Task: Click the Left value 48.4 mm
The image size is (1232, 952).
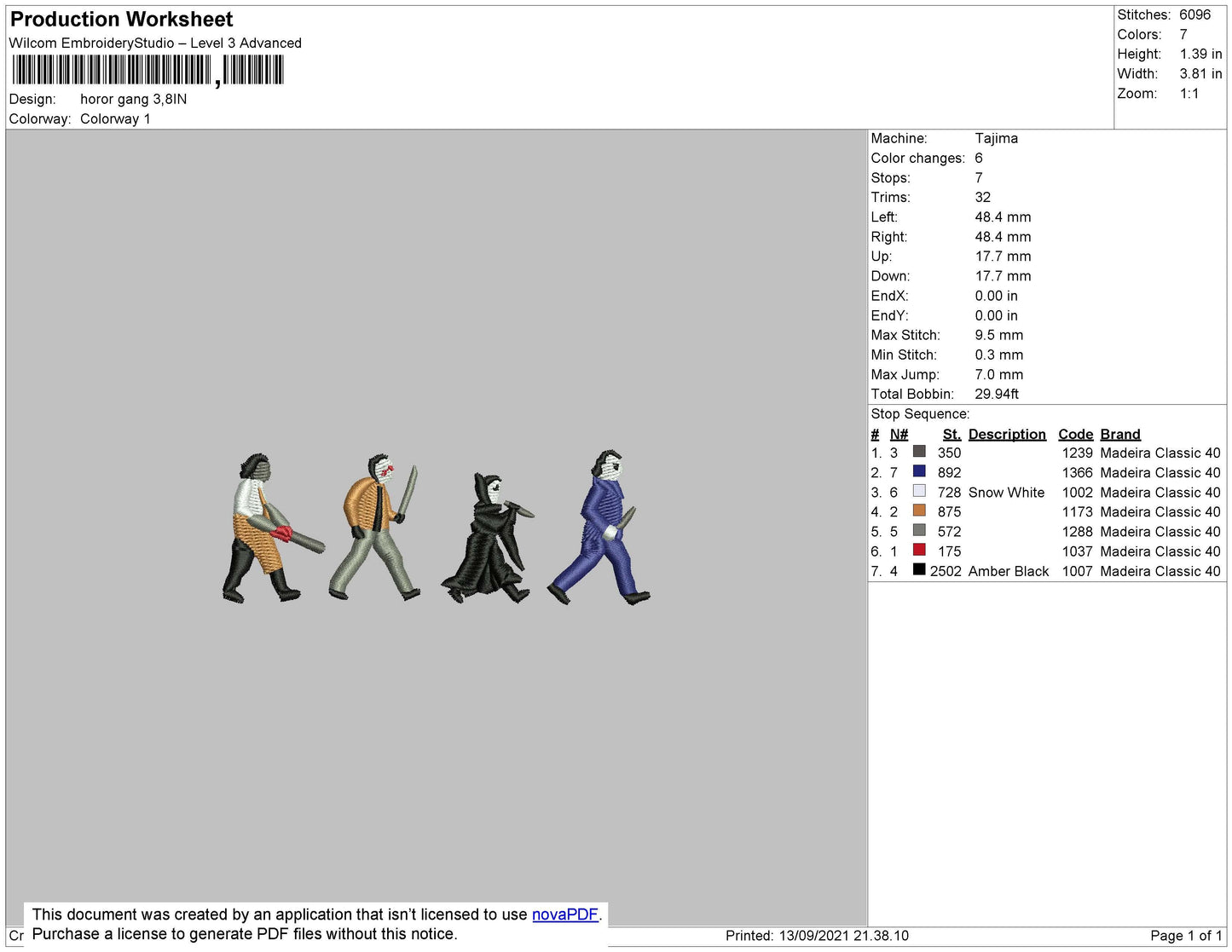Action: 1003,216
